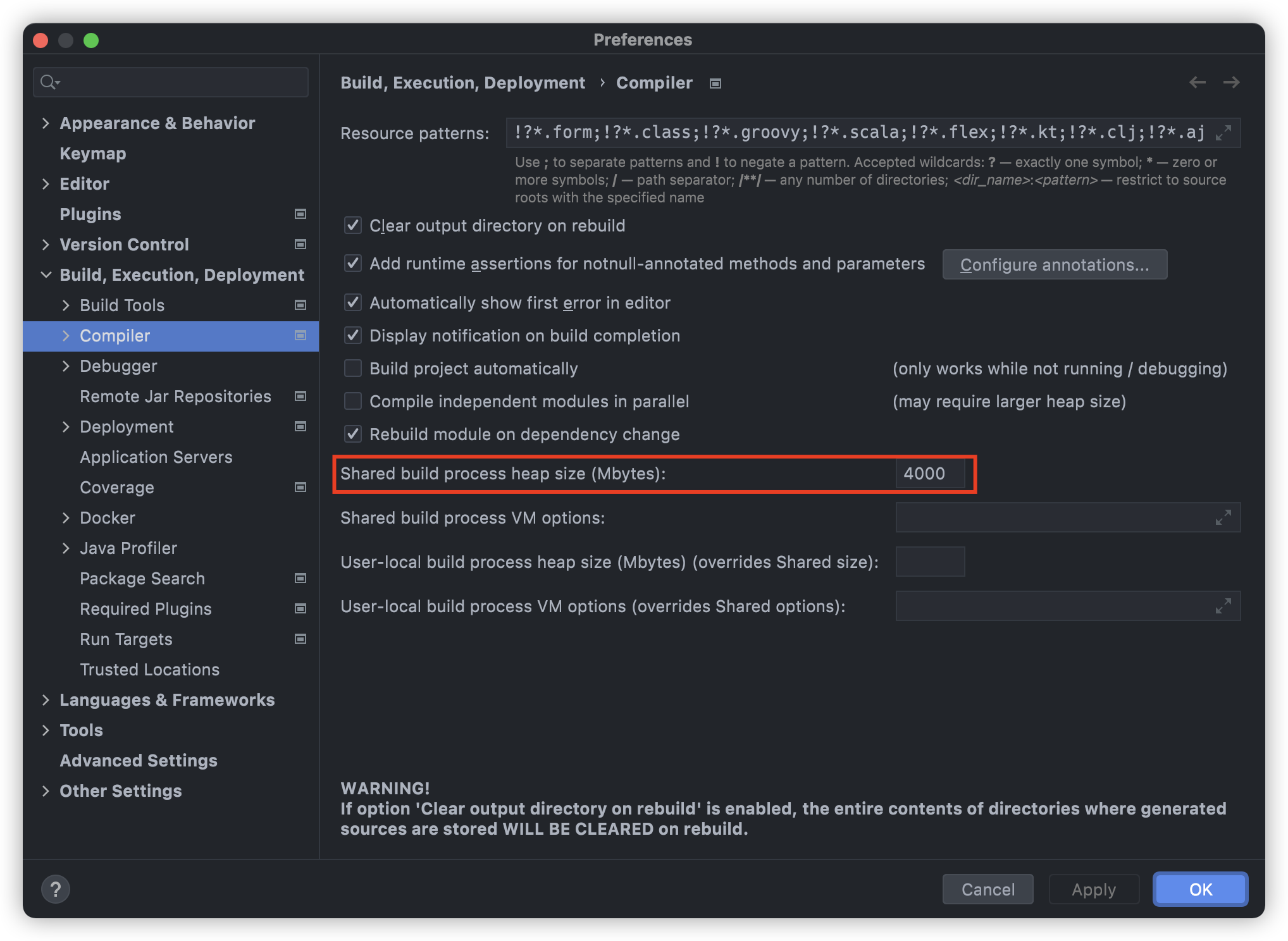Expand Shared build process VM options field

1223,517
